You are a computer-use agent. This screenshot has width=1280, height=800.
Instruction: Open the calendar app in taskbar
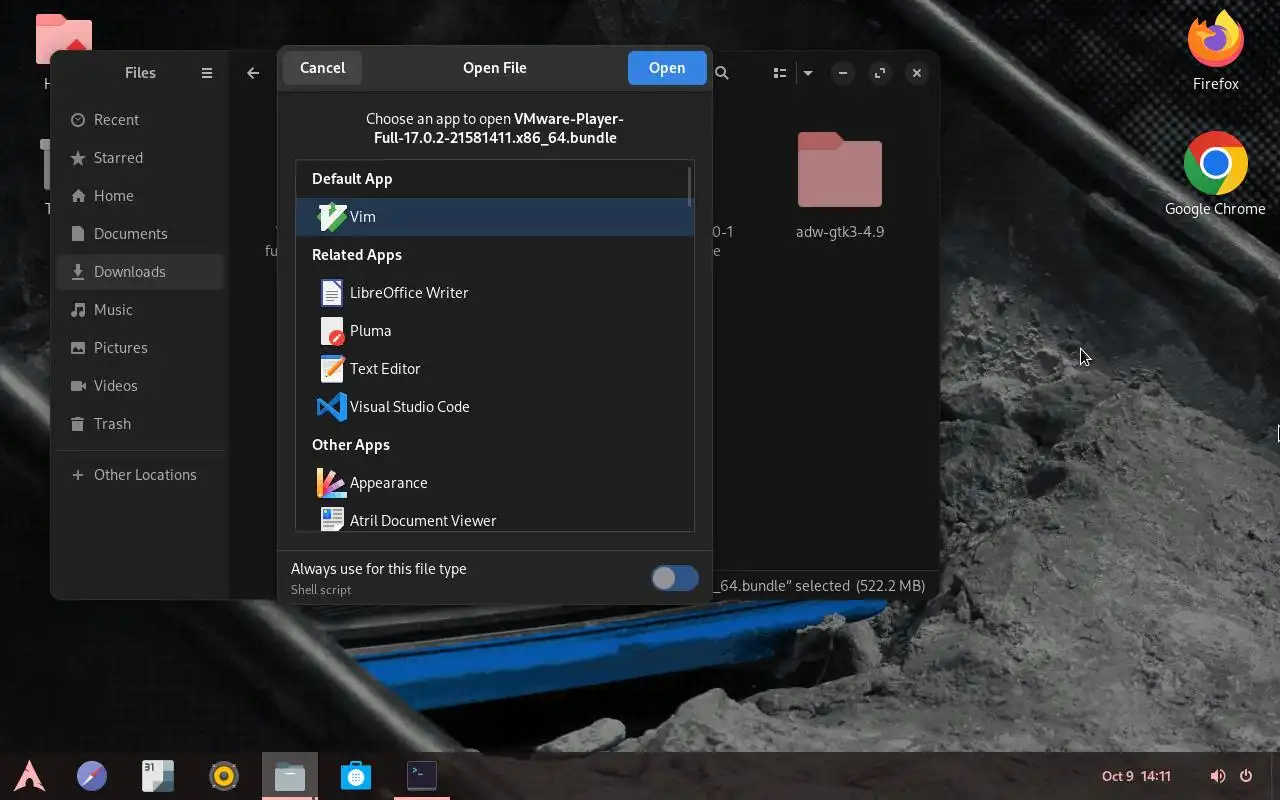[x=158, y=776]
